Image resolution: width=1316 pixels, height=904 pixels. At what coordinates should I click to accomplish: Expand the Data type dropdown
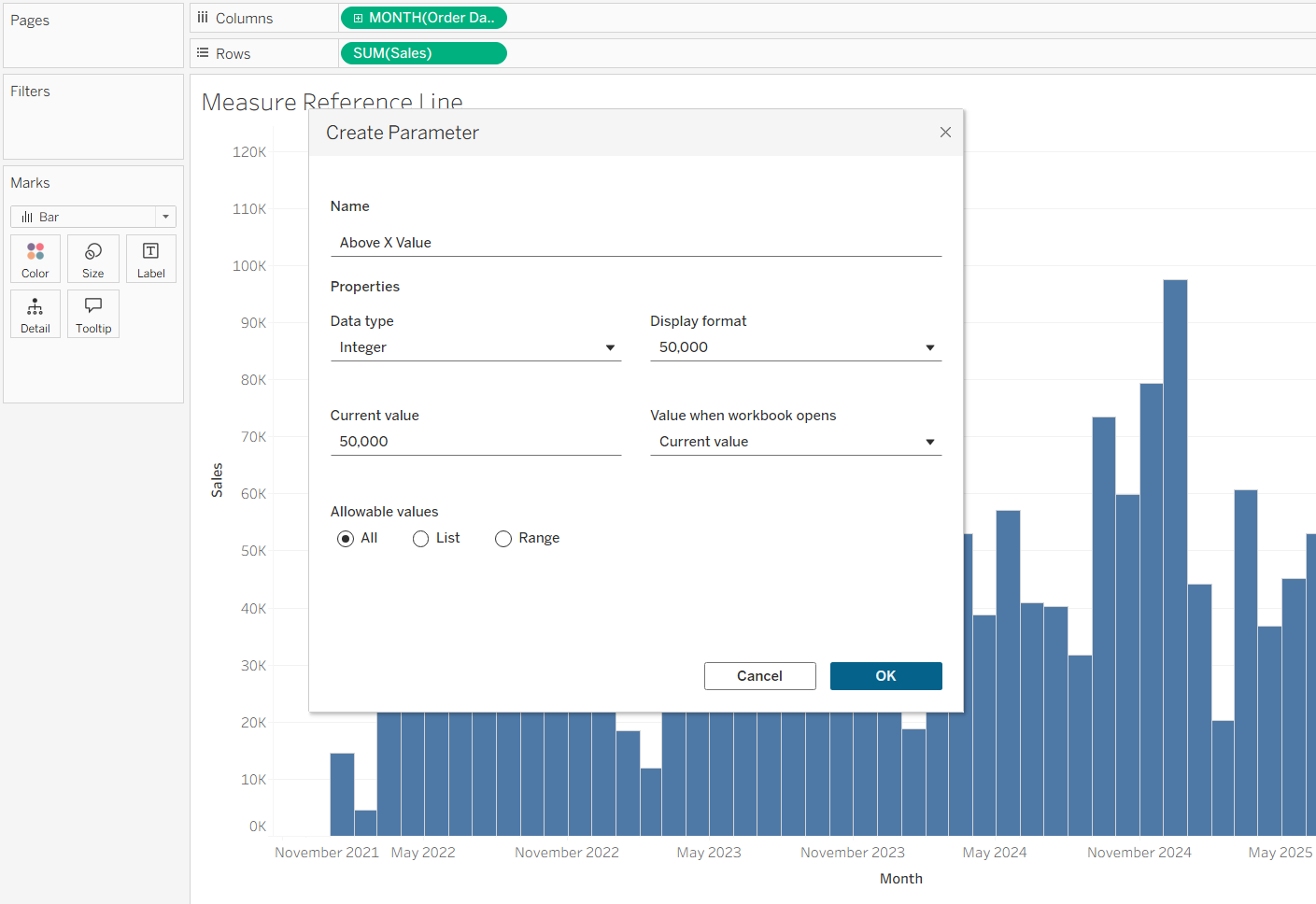[x=475, y=347]
